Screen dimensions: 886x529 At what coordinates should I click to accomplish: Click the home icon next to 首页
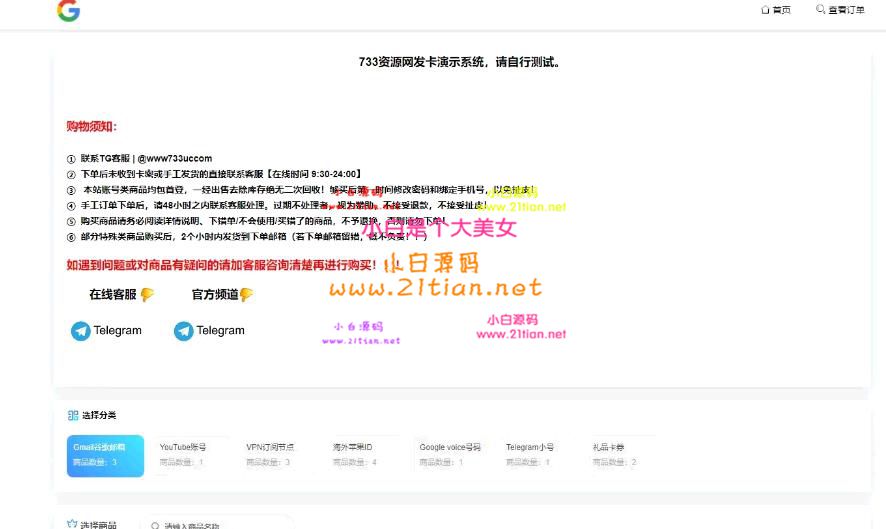click(x=765, y=10)
